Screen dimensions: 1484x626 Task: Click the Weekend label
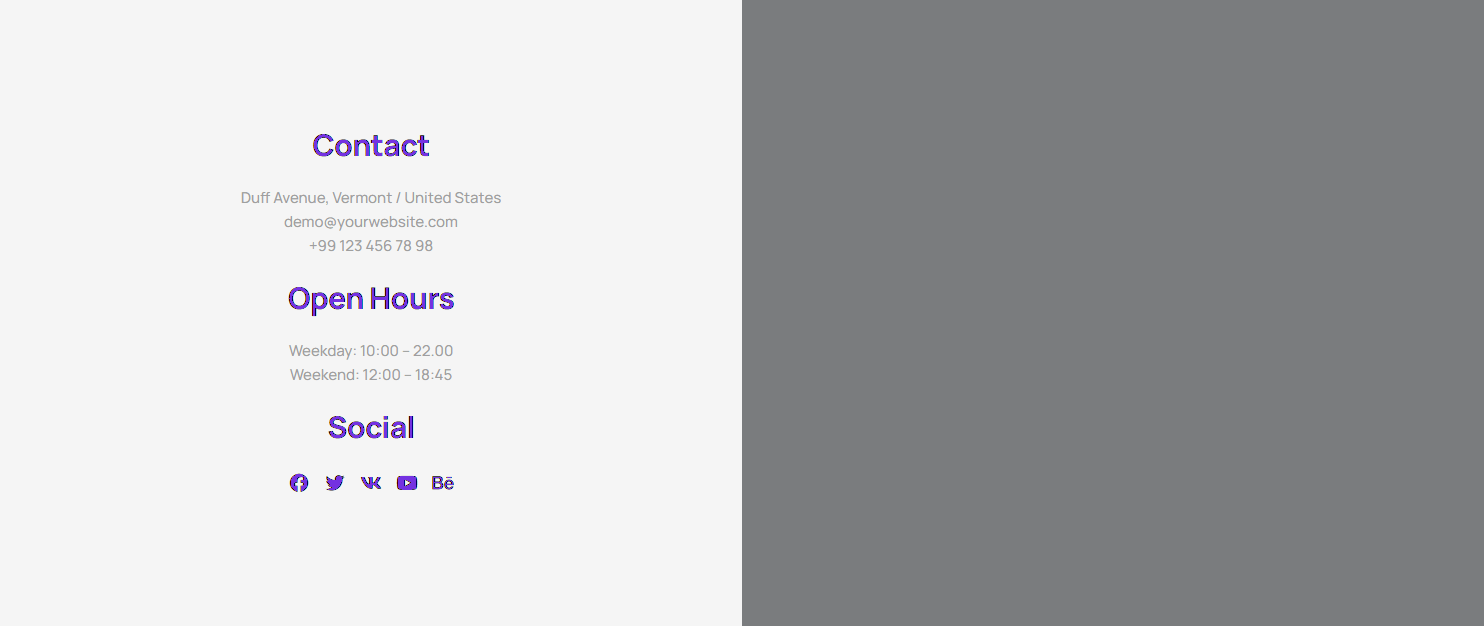coord(324,375)
